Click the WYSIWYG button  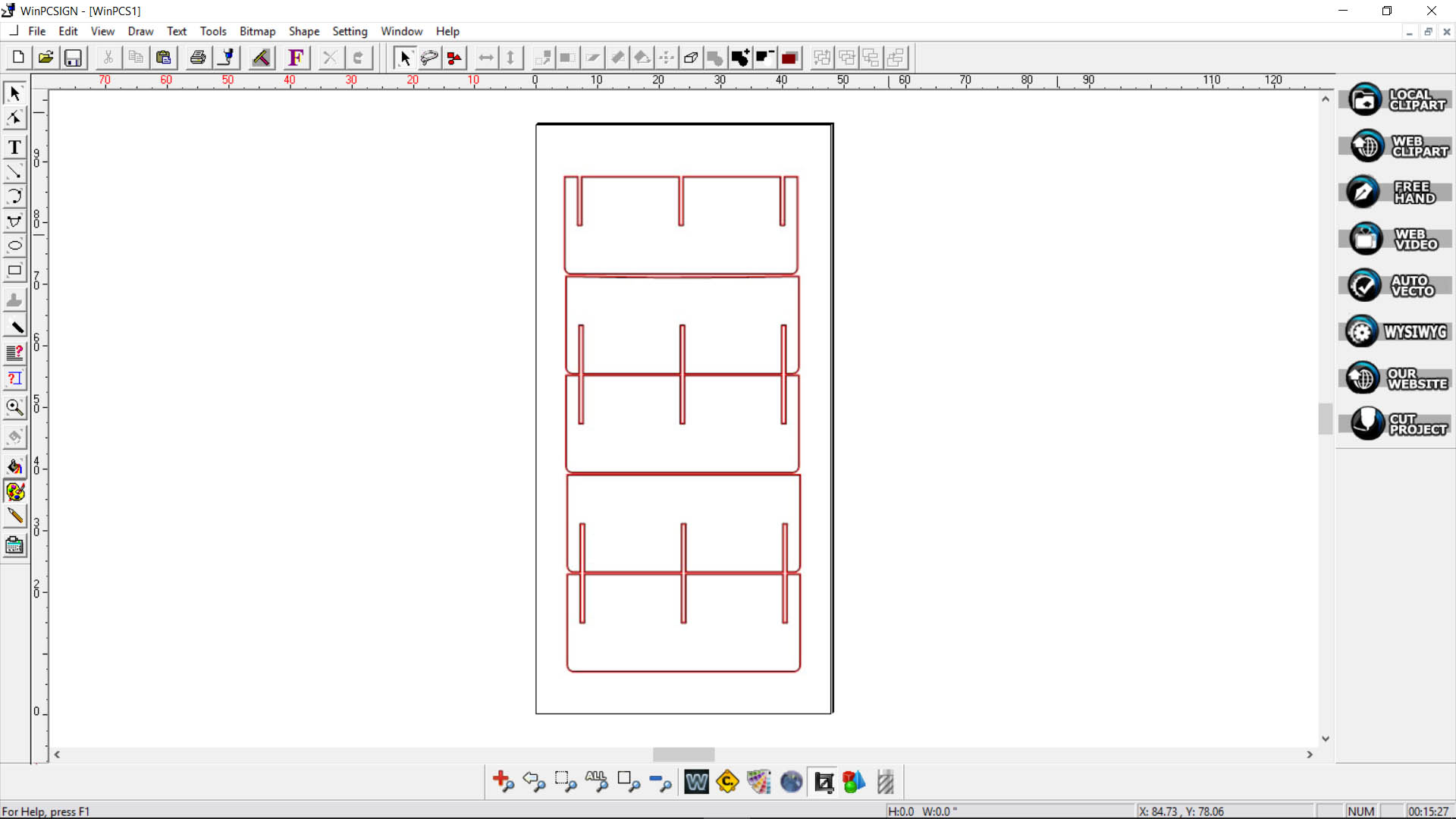(1397, 331)
